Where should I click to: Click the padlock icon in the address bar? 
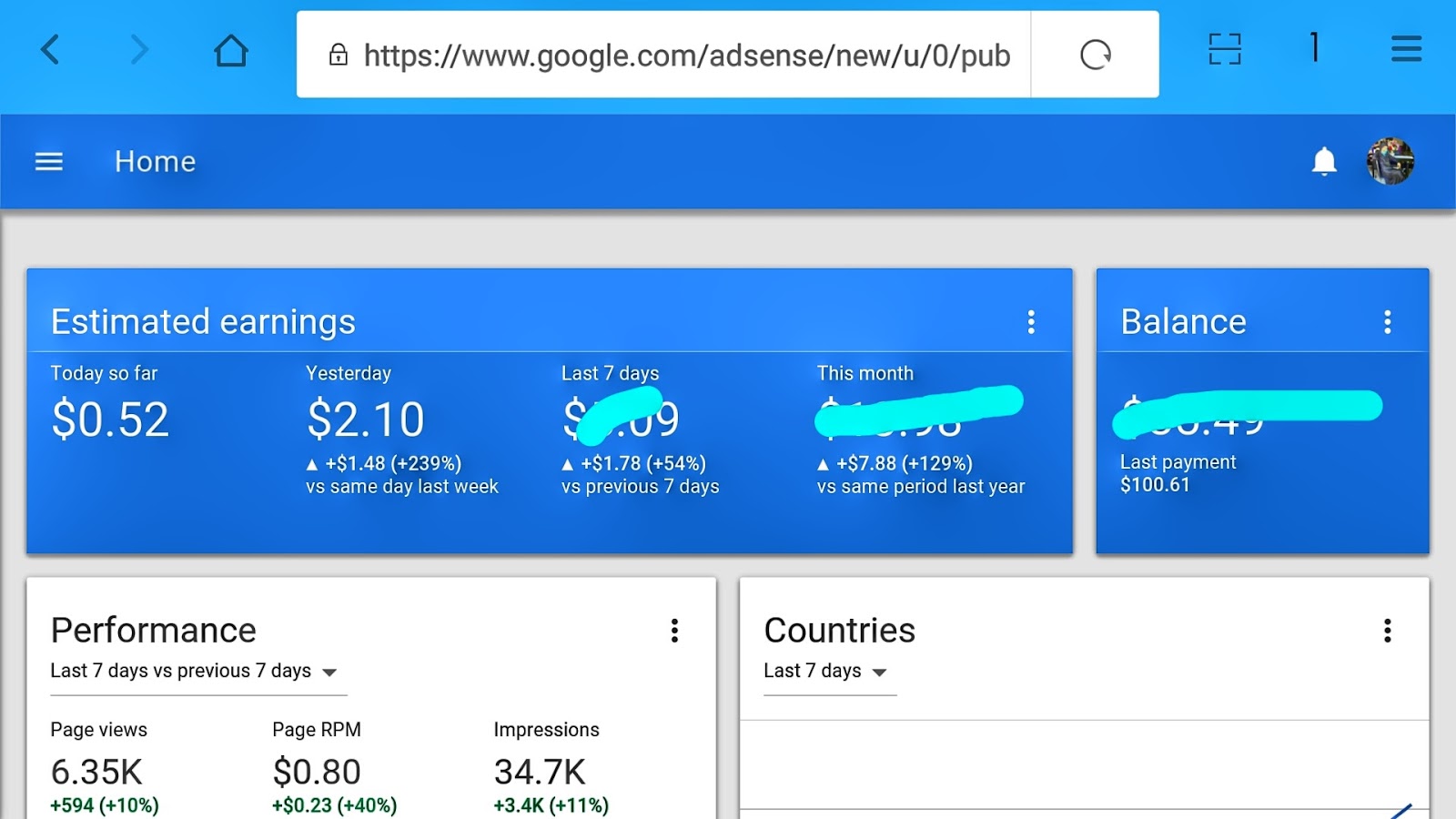coord(339,55)
